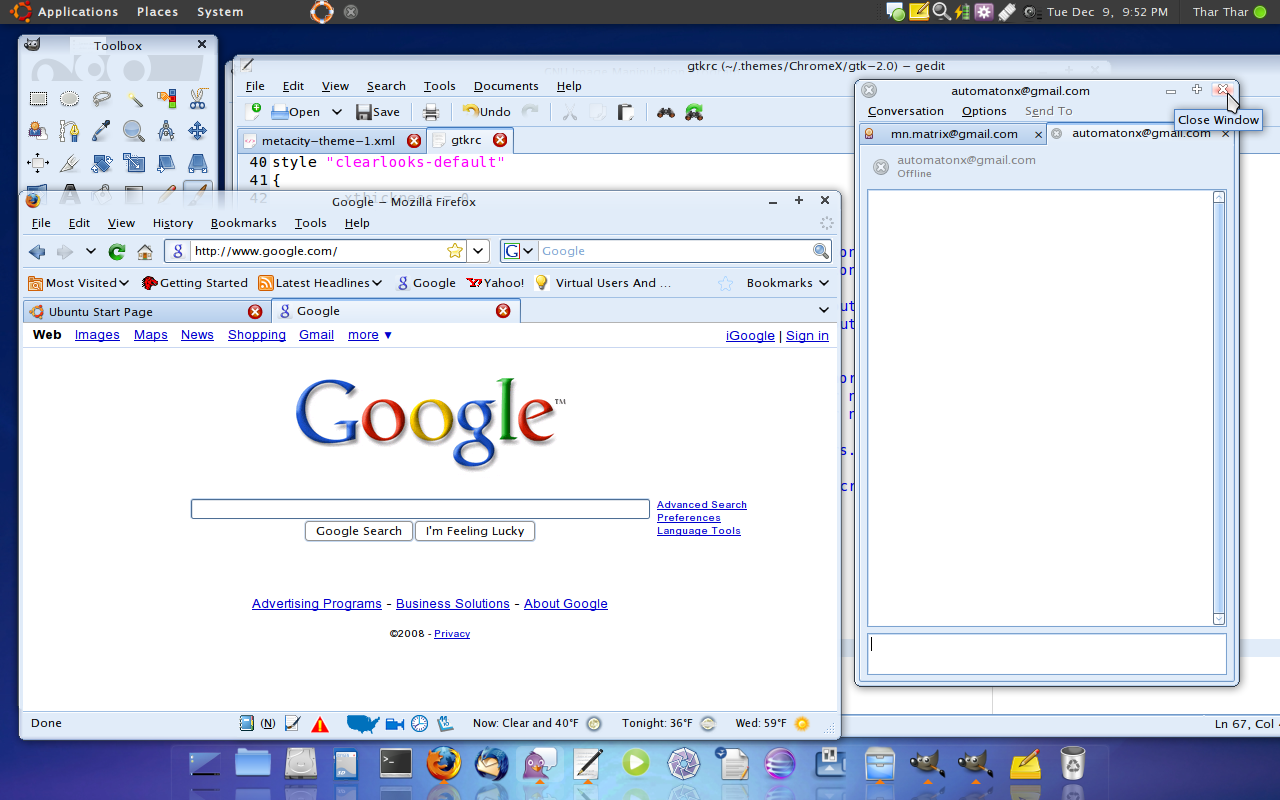Close the gtkrc tab in gedit
The height and width of the screenshot is (800, 1280).
coord(500,140)
